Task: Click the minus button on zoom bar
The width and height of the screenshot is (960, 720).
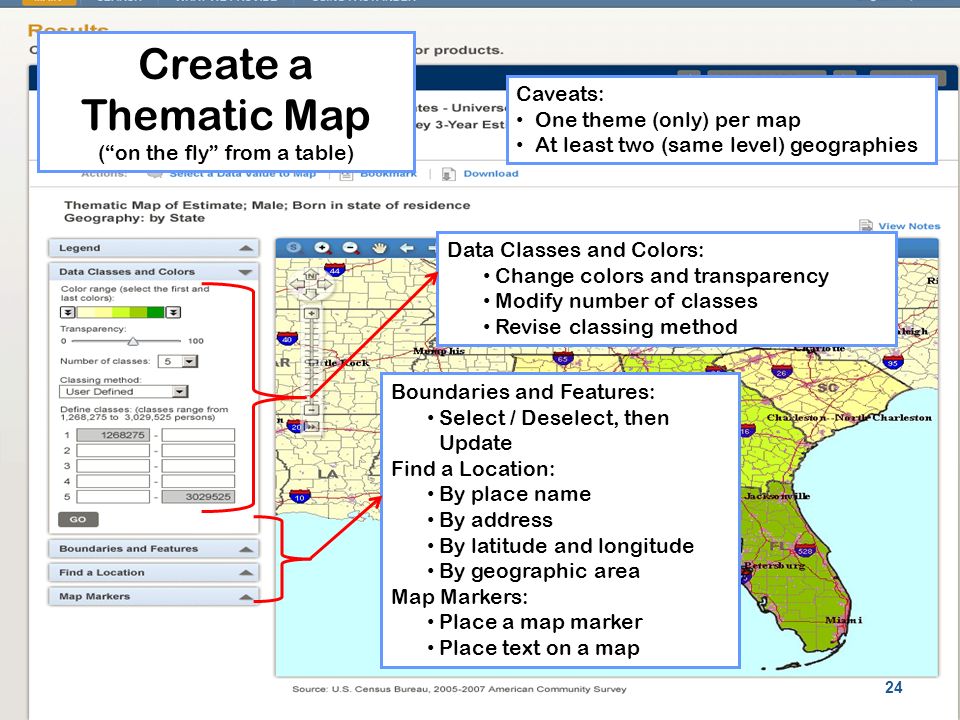Action: click(x=312, y=410)
